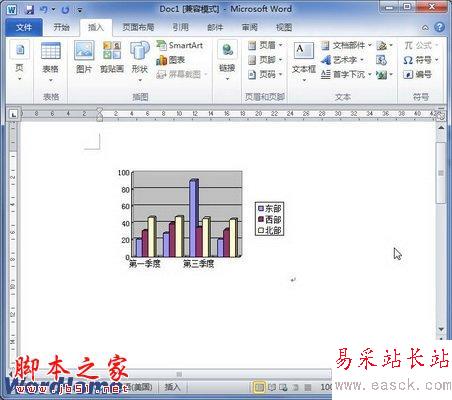Open the 页脚 (Footer) dropdown

coord(265,60)
